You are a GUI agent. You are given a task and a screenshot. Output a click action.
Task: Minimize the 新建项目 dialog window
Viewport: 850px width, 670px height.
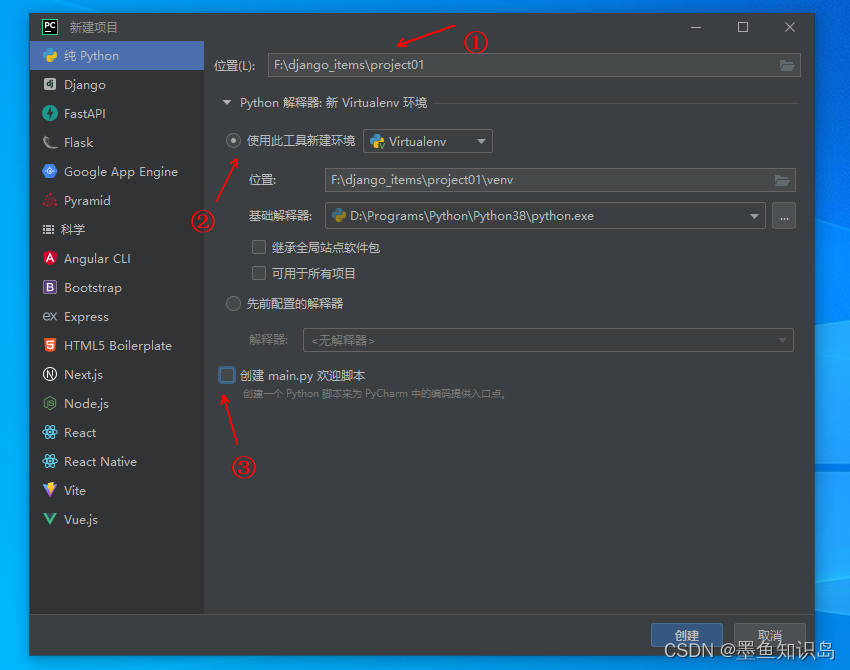point(696,27)
